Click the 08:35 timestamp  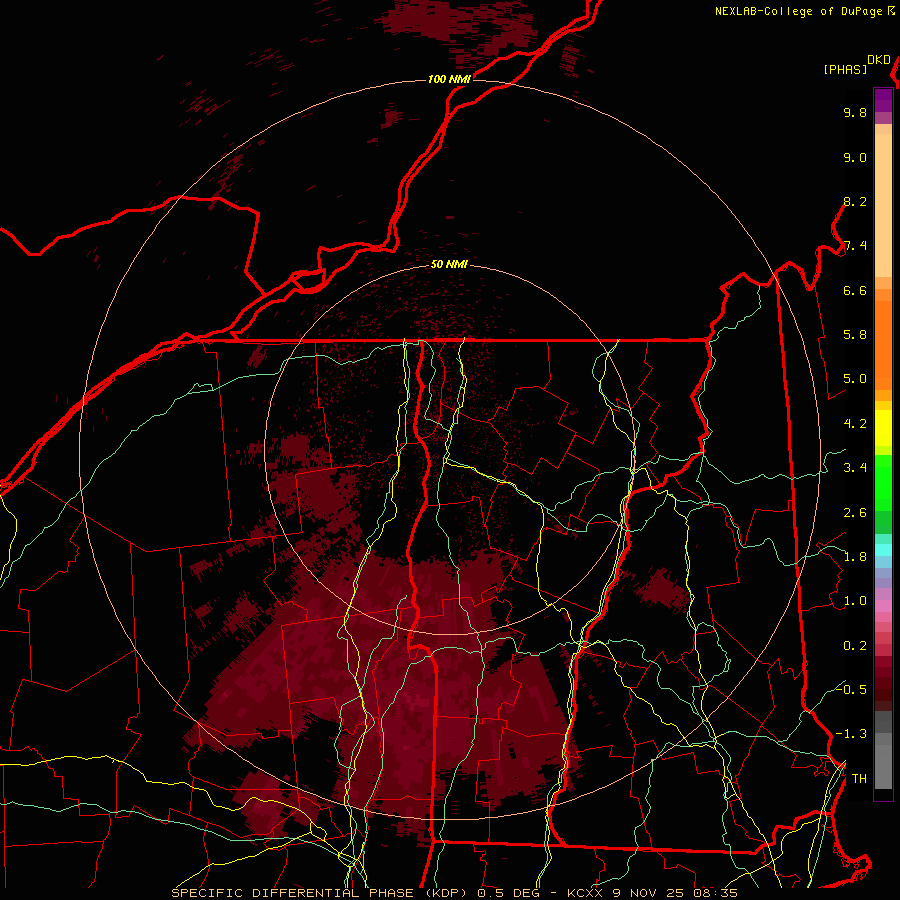(715, 893)
